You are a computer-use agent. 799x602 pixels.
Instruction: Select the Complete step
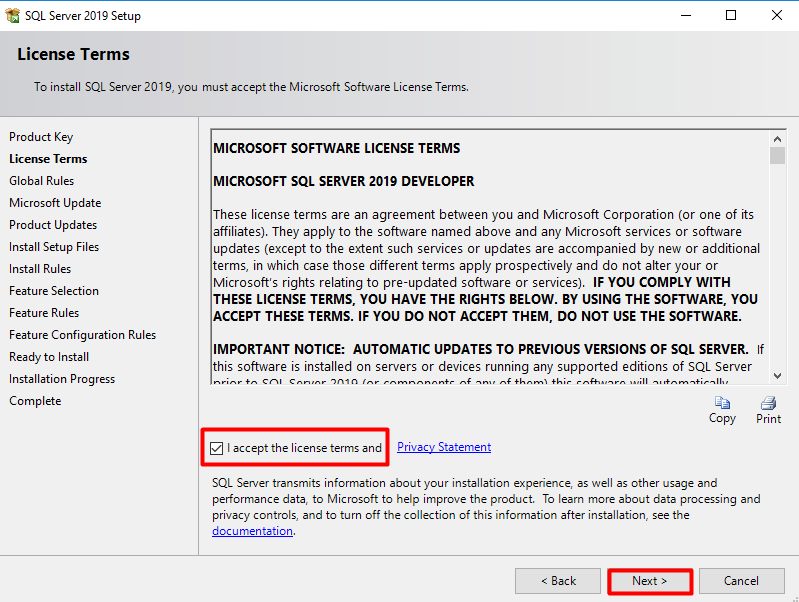coord(35,401)
